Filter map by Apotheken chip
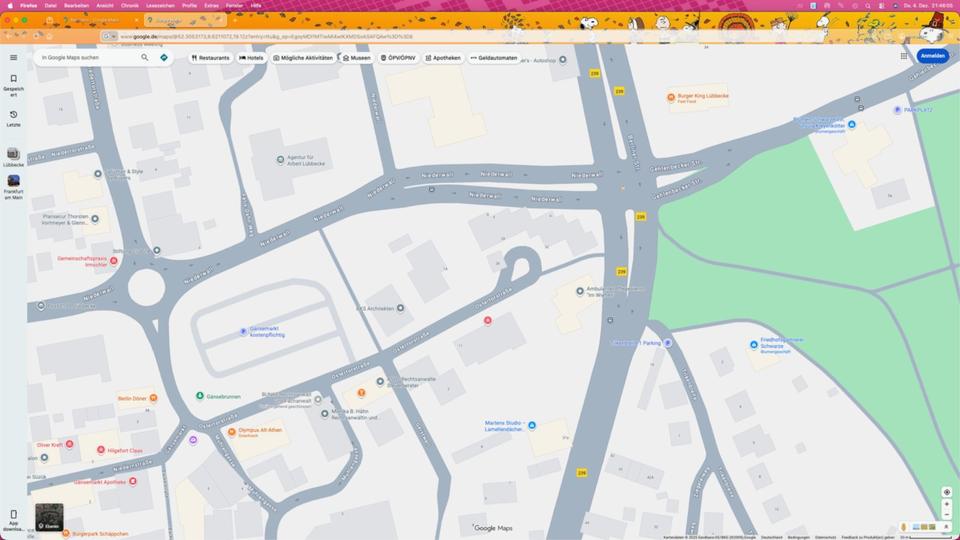This screenshot has height=540, width=960. [x=442, y=58]
